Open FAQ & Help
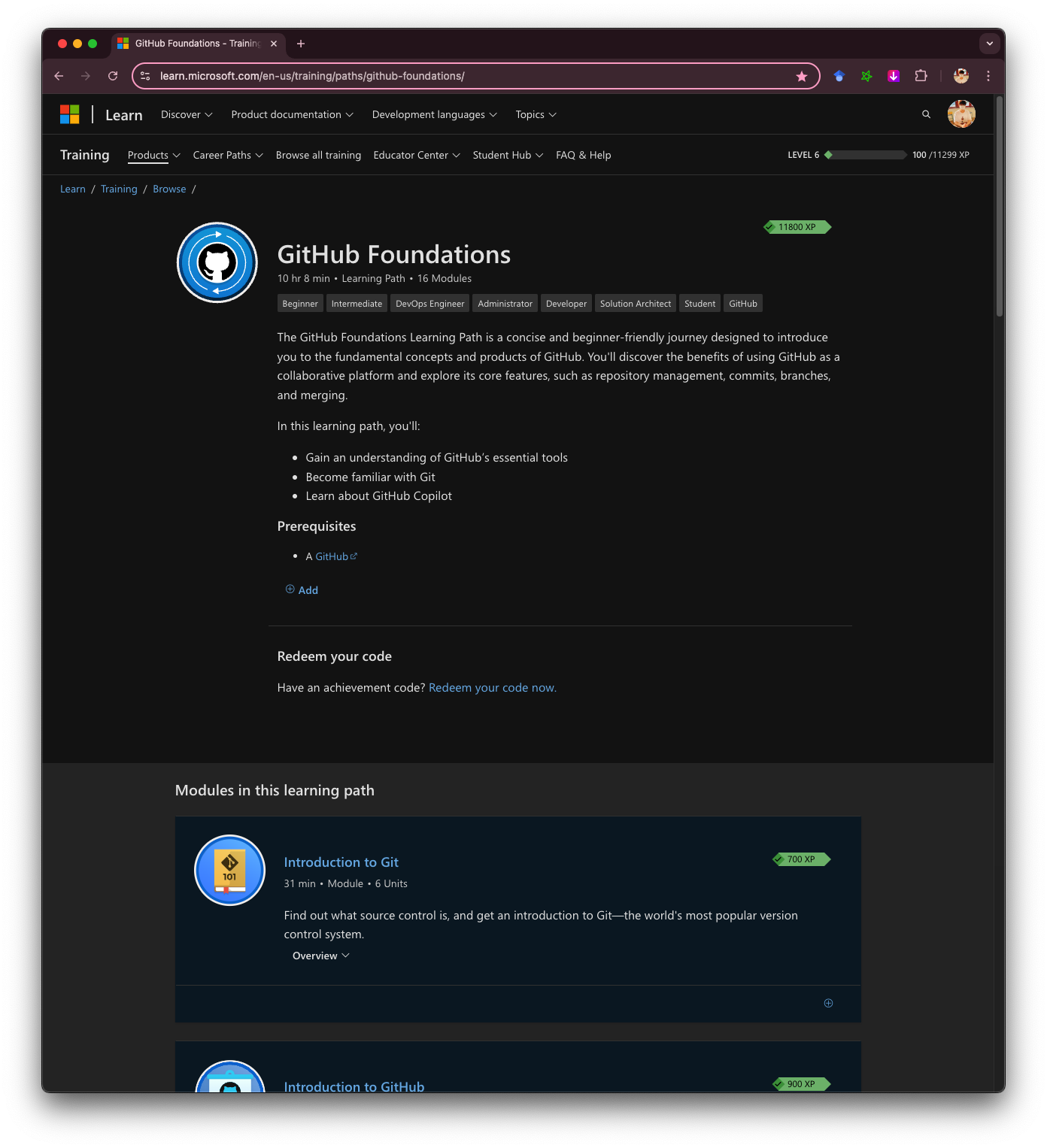The width and height of the screenshot is (1047, 1148). coord(583,155)
